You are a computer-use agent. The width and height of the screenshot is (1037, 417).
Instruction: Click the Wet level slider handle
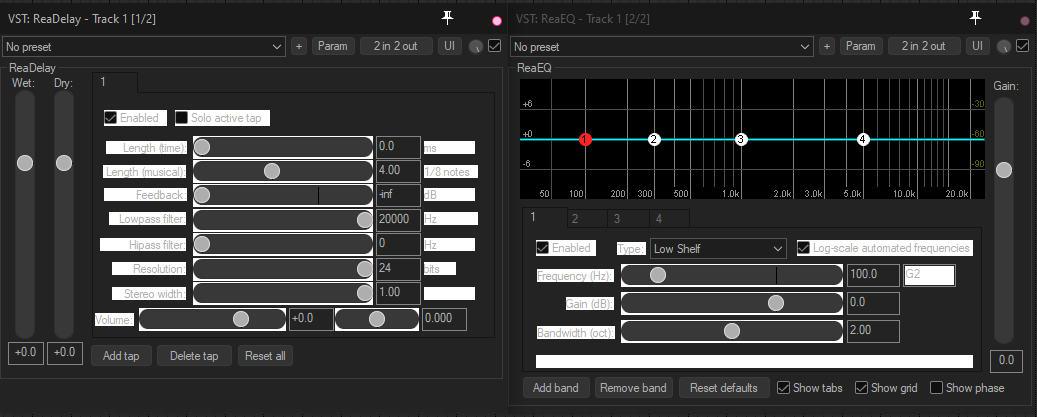click(25, 163)
